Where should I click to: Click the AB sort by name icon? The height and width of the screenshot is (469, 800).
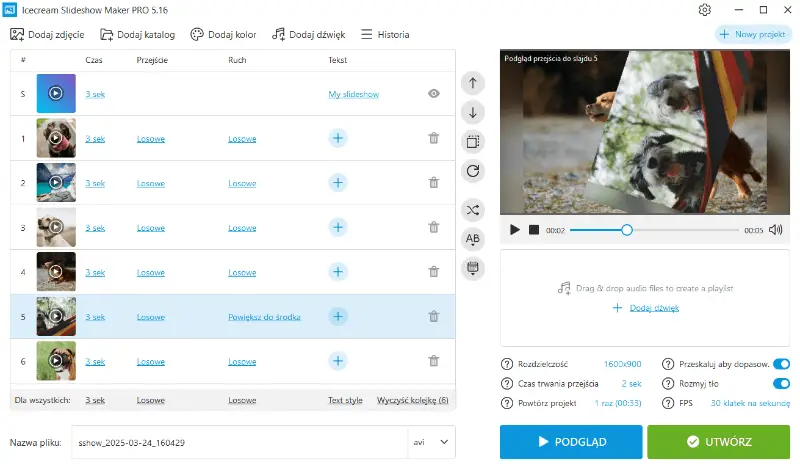[x=472, y=239]
